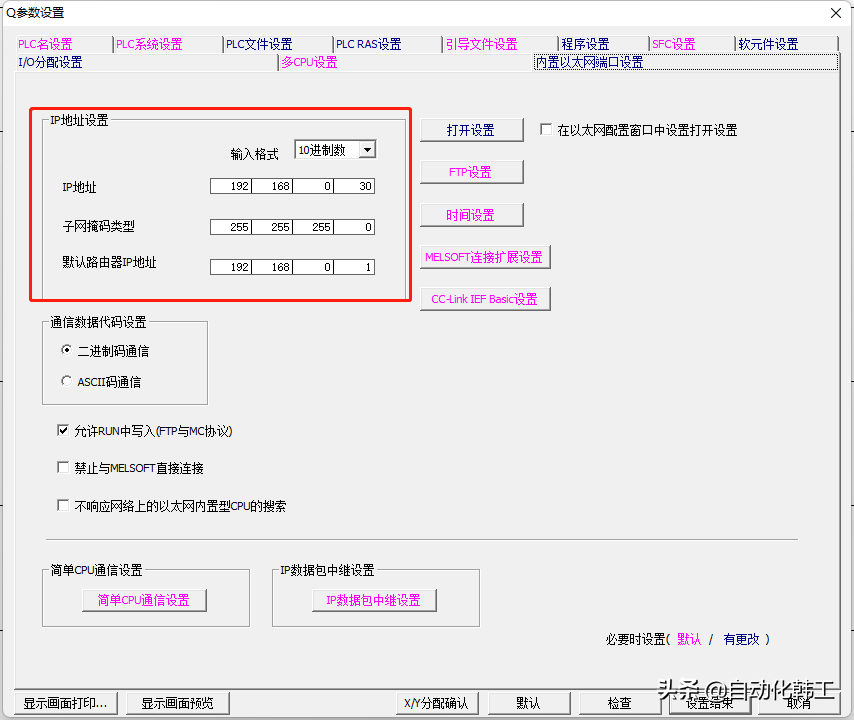Close the Q参数设置 dialog window
The width and height of the screenshot is (854, 720).
[836, 12]
